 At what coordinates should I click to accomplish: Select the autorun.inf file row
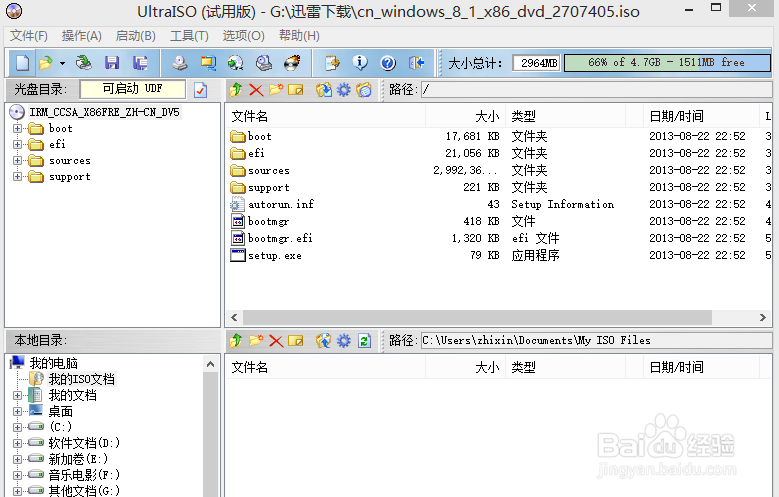(281, 204)
